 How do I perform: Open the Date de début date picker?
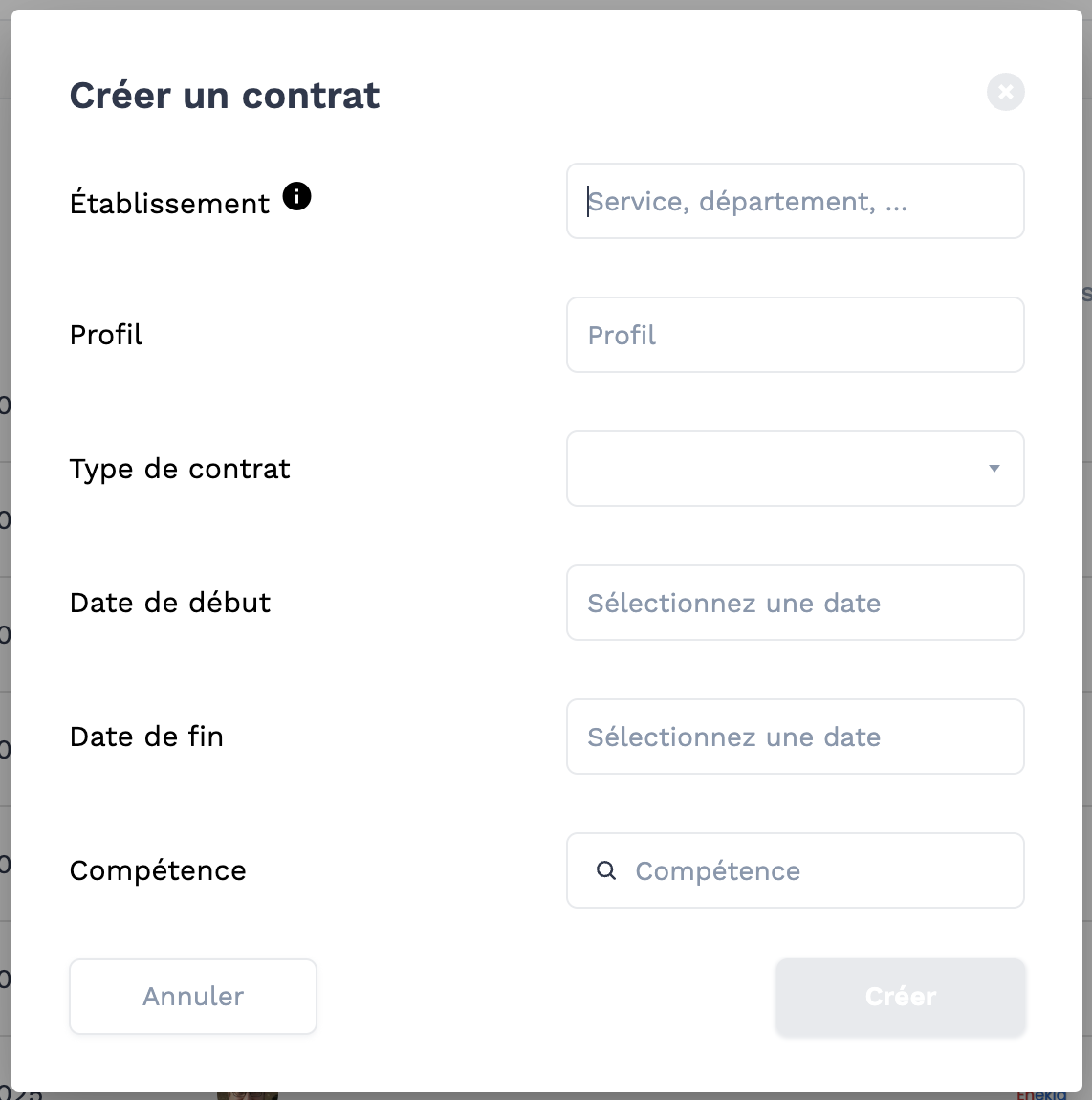pos(796,603)
